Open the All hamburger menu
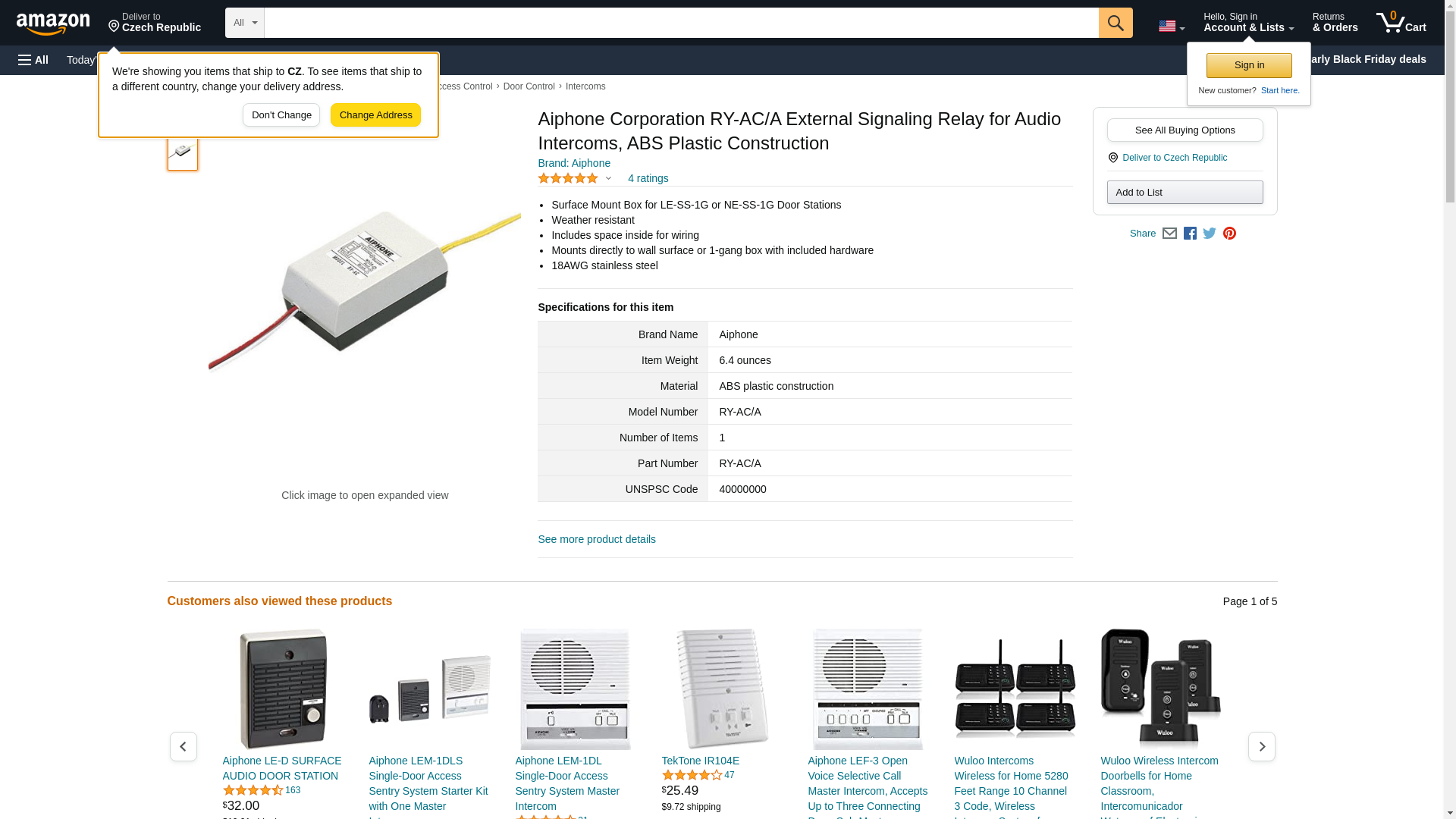The height and width of the screenshot is (819, 1456). tap(33, 60)
